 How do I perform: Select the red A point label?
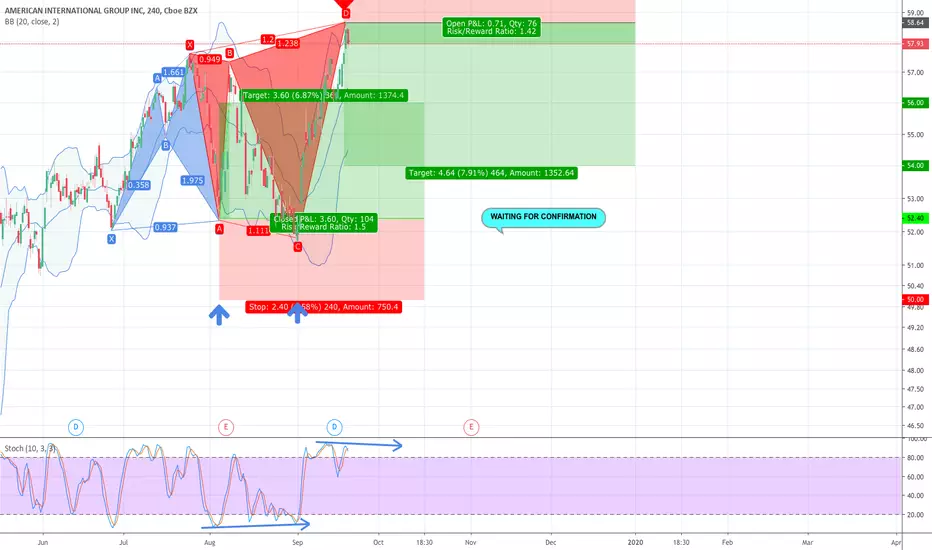(219, 228)
